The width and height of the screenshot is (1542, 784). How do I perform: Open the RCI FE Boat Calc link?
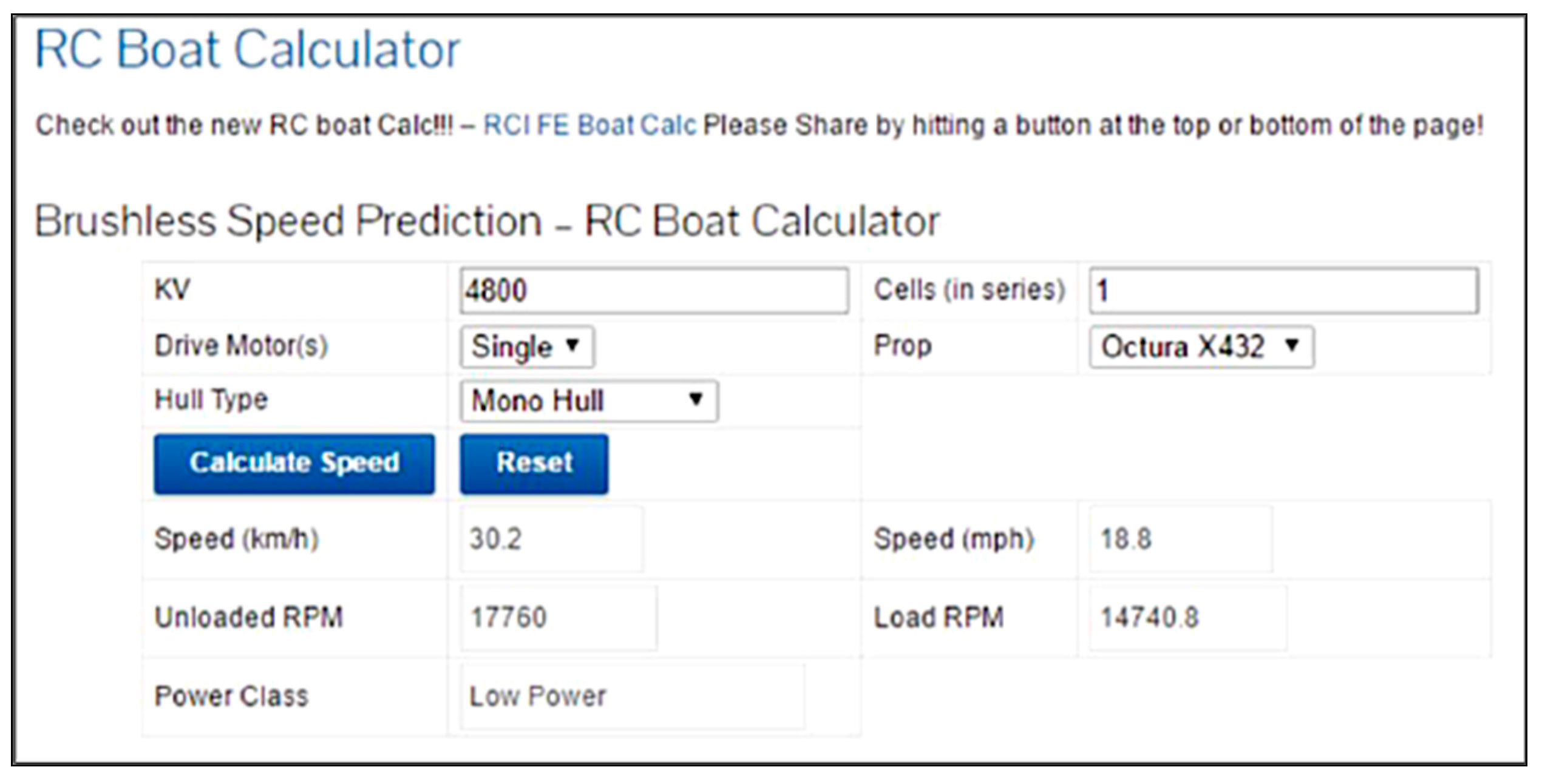point(589,126)
